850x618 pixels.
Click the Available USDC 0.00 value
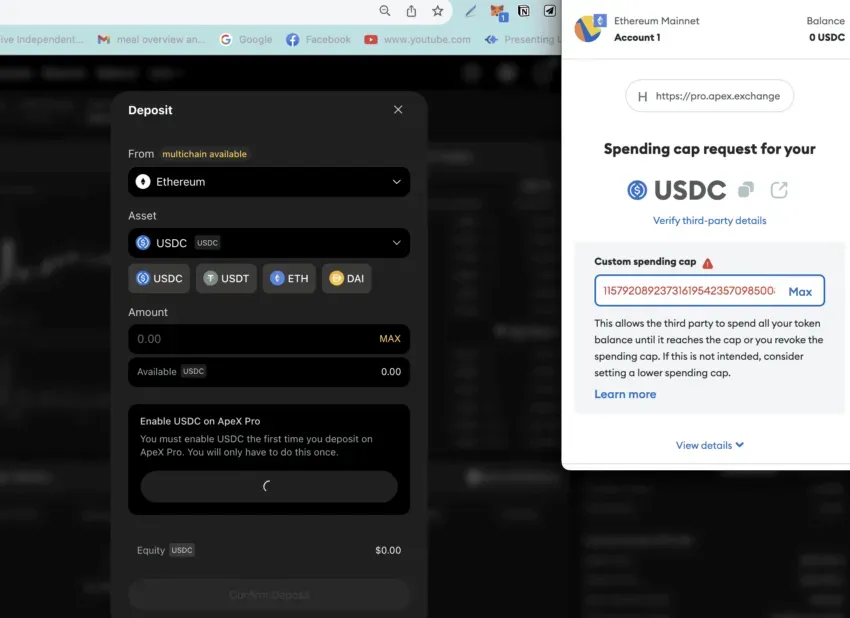[391, 372]
